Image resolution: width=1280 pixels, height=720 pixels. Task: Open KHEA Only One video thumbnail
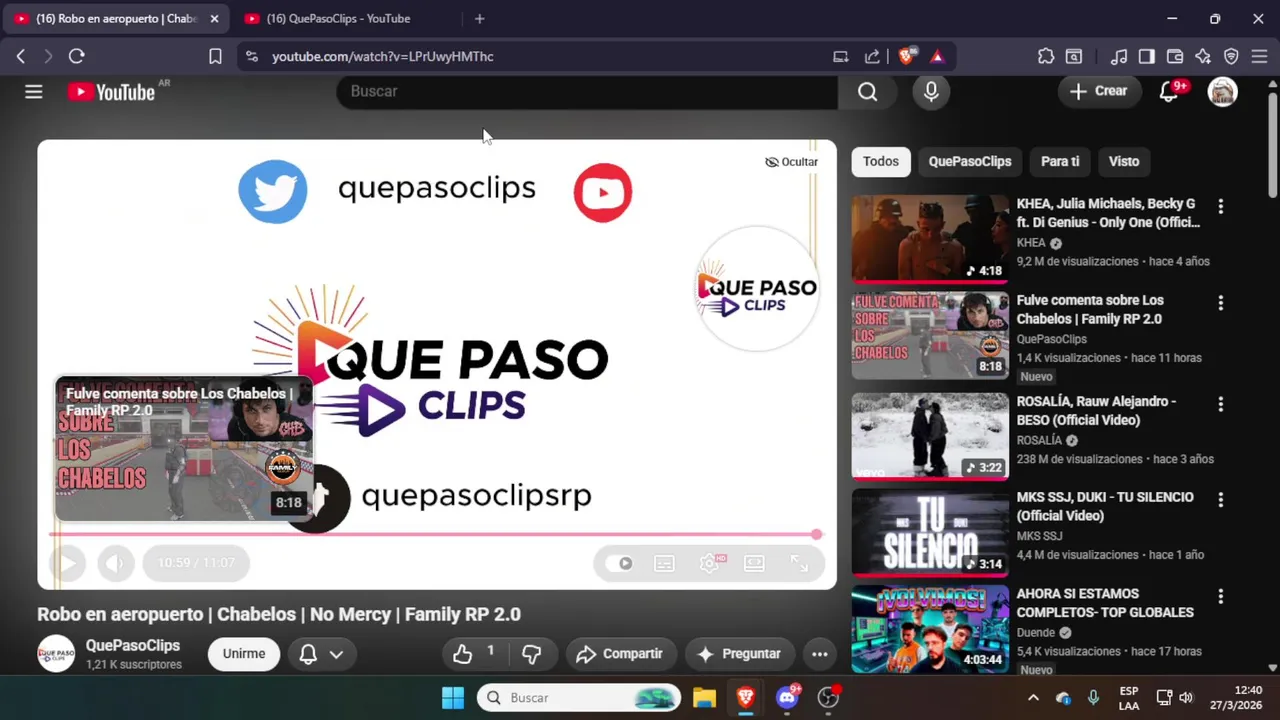click(930, 239)
